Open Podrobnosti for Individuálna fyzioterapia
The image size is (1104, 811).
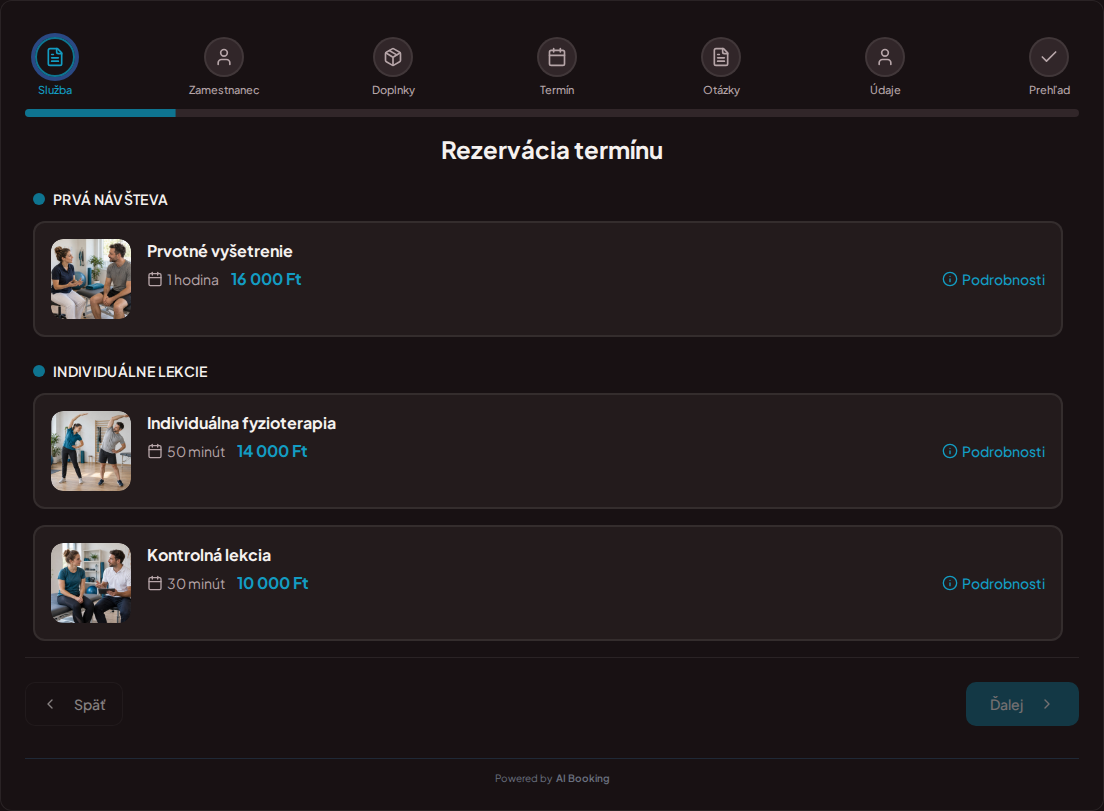(x=994, y=451)
